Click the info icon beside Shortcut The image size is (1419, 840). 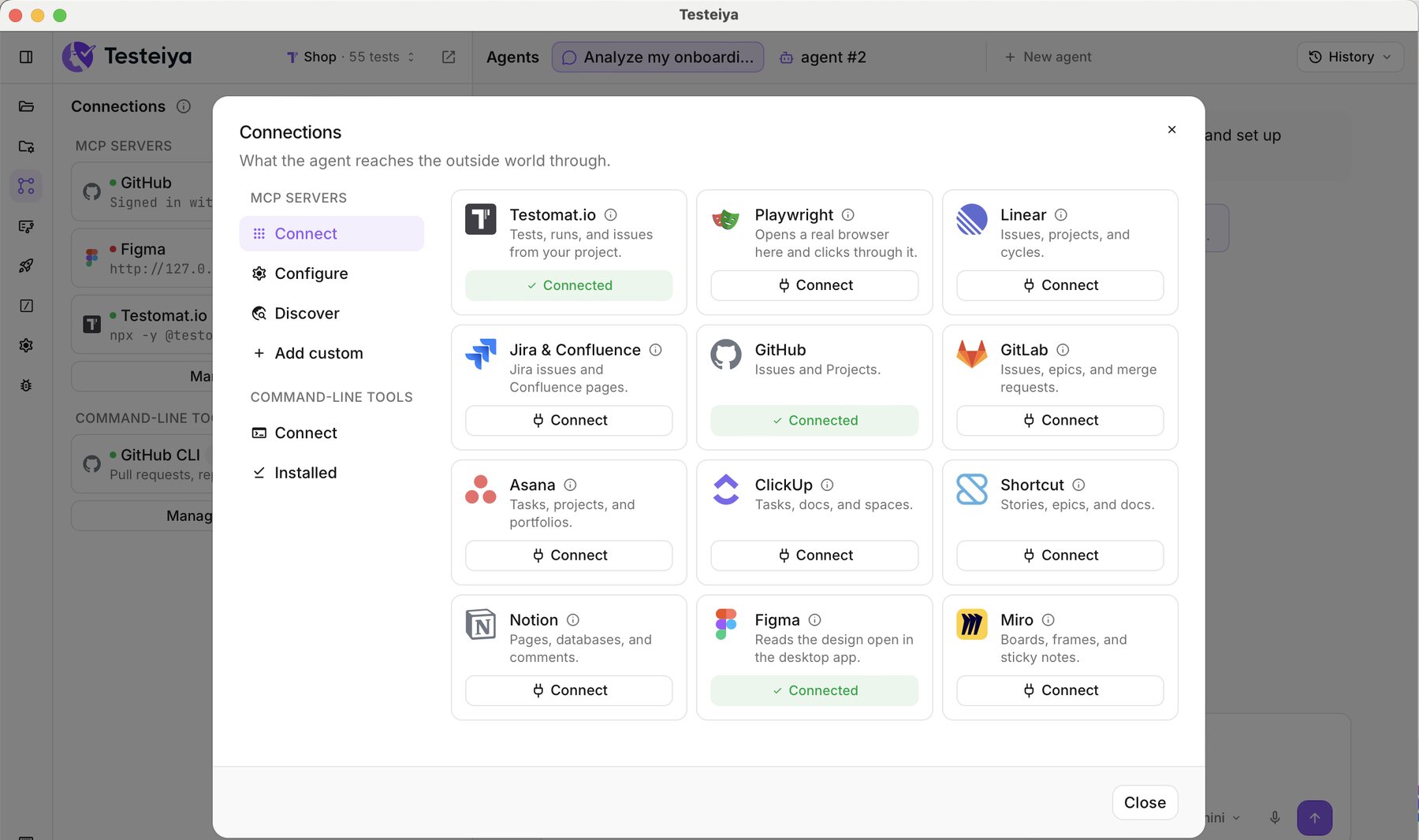click(1078, 485)
